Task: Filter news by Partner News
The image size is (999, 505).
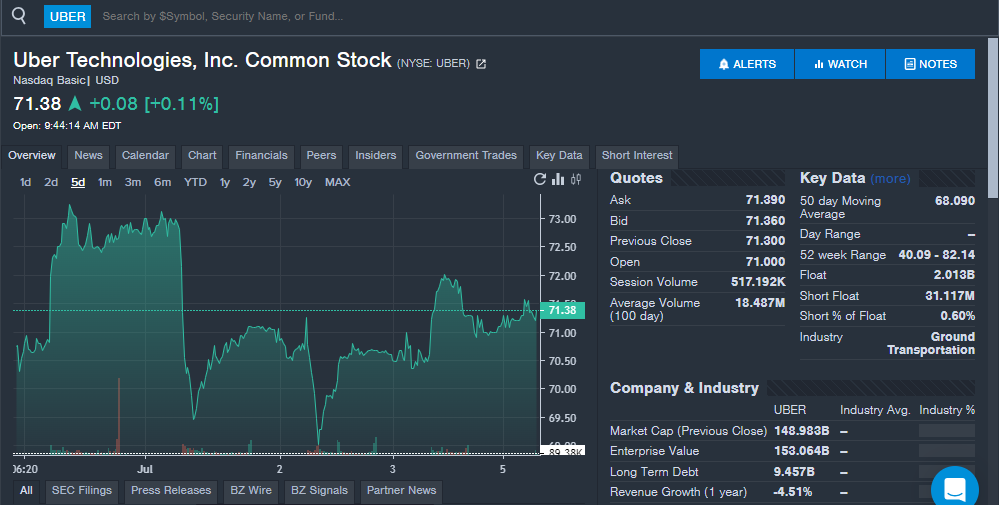Action: [401, 491]
